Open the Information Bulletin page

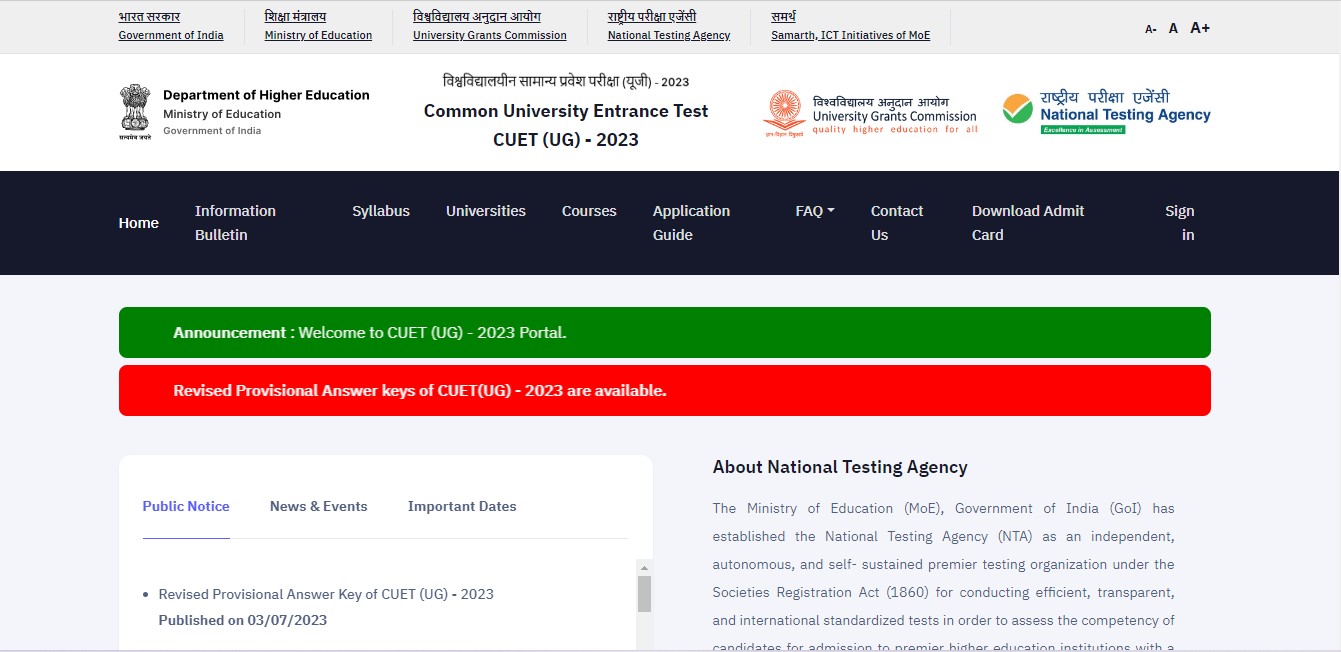point(235,223)
